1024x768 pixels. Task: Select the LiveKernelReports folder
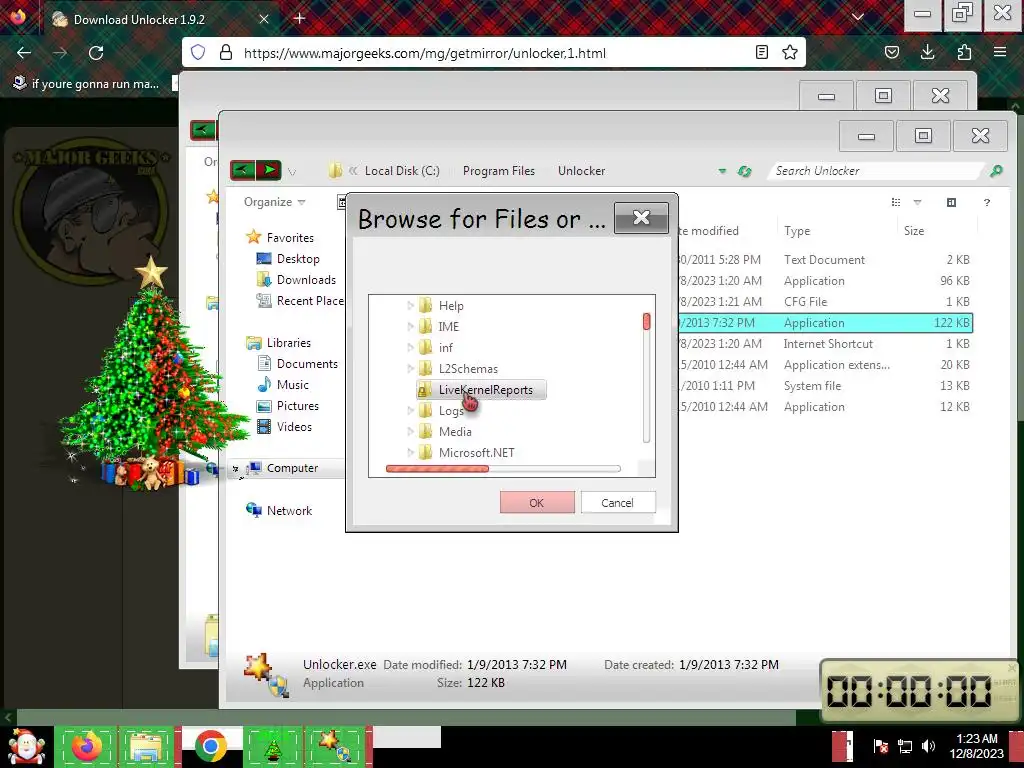click(x=481, y=390)
